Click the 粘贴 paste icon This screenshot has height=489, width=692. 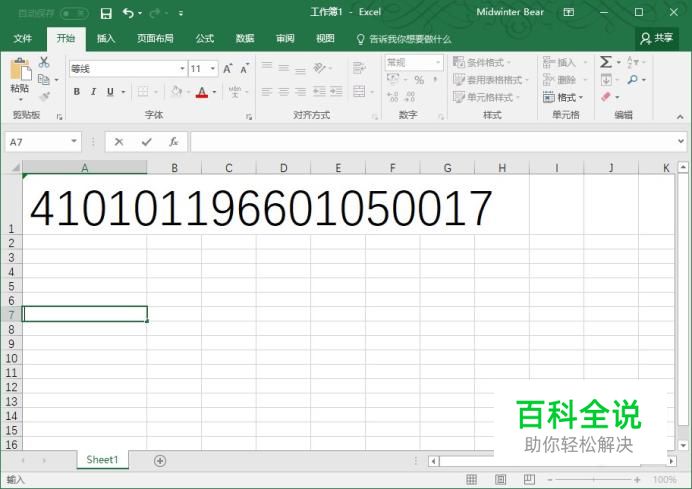coord(20,70)
